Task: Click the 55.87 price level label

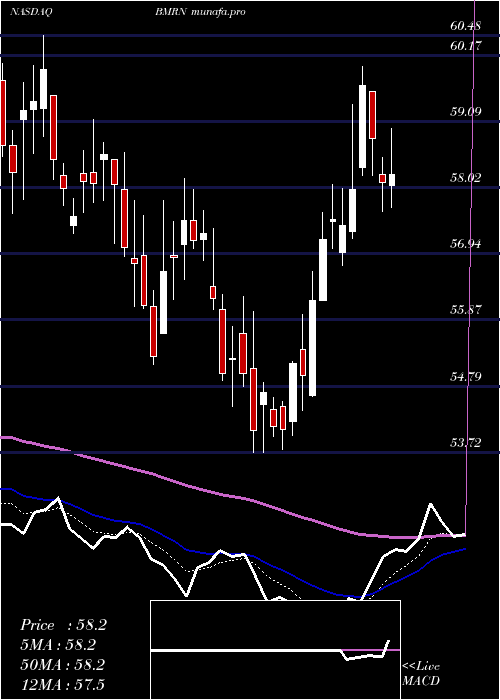Action: coord(466,309)
